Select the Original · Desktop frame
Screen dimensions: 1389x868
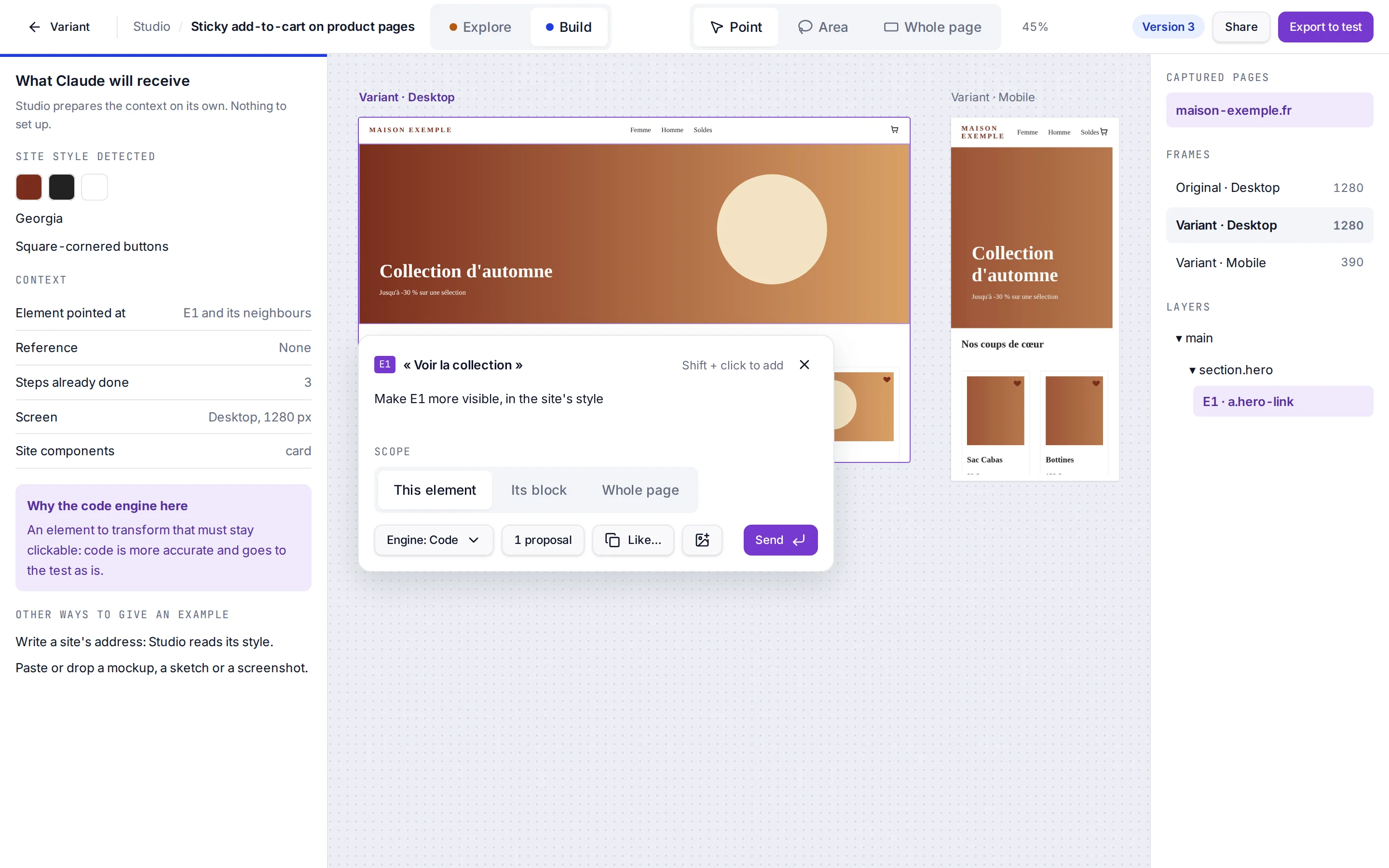[x=1269, y=188]
